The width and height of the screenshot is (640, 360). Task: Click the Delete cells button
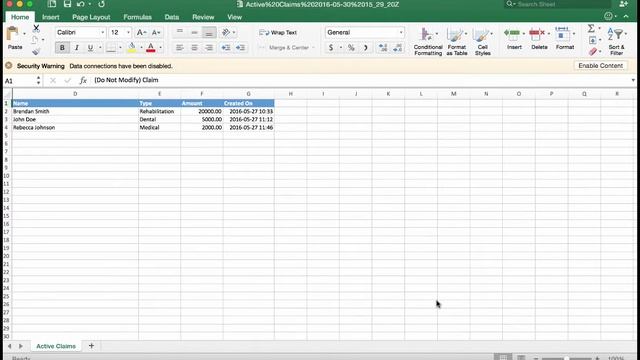click(539, 39)
